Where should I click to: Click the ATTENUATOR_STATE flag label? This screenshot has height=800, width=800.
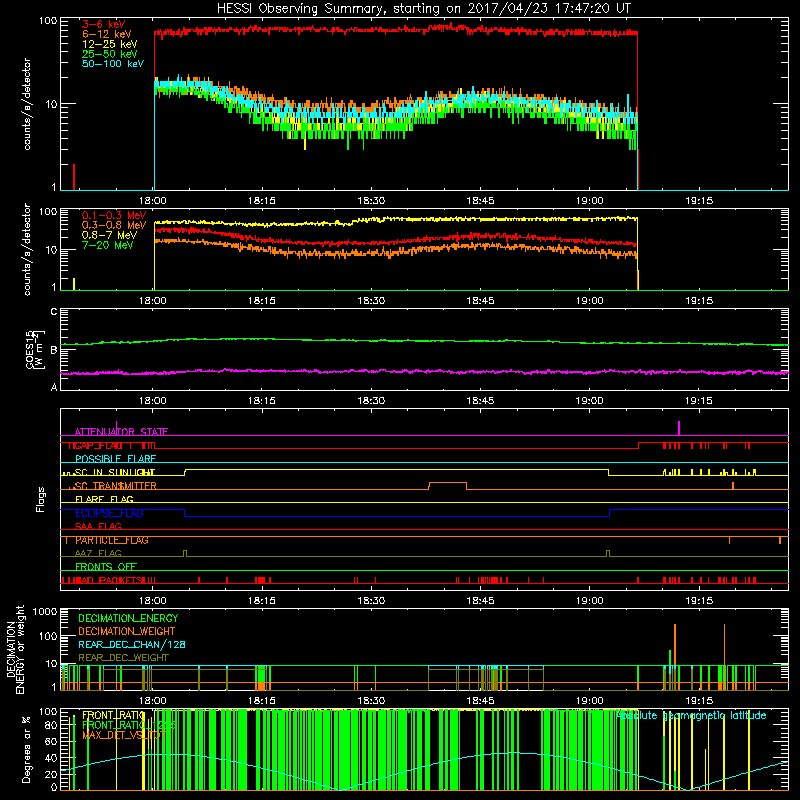coord(121,432)
